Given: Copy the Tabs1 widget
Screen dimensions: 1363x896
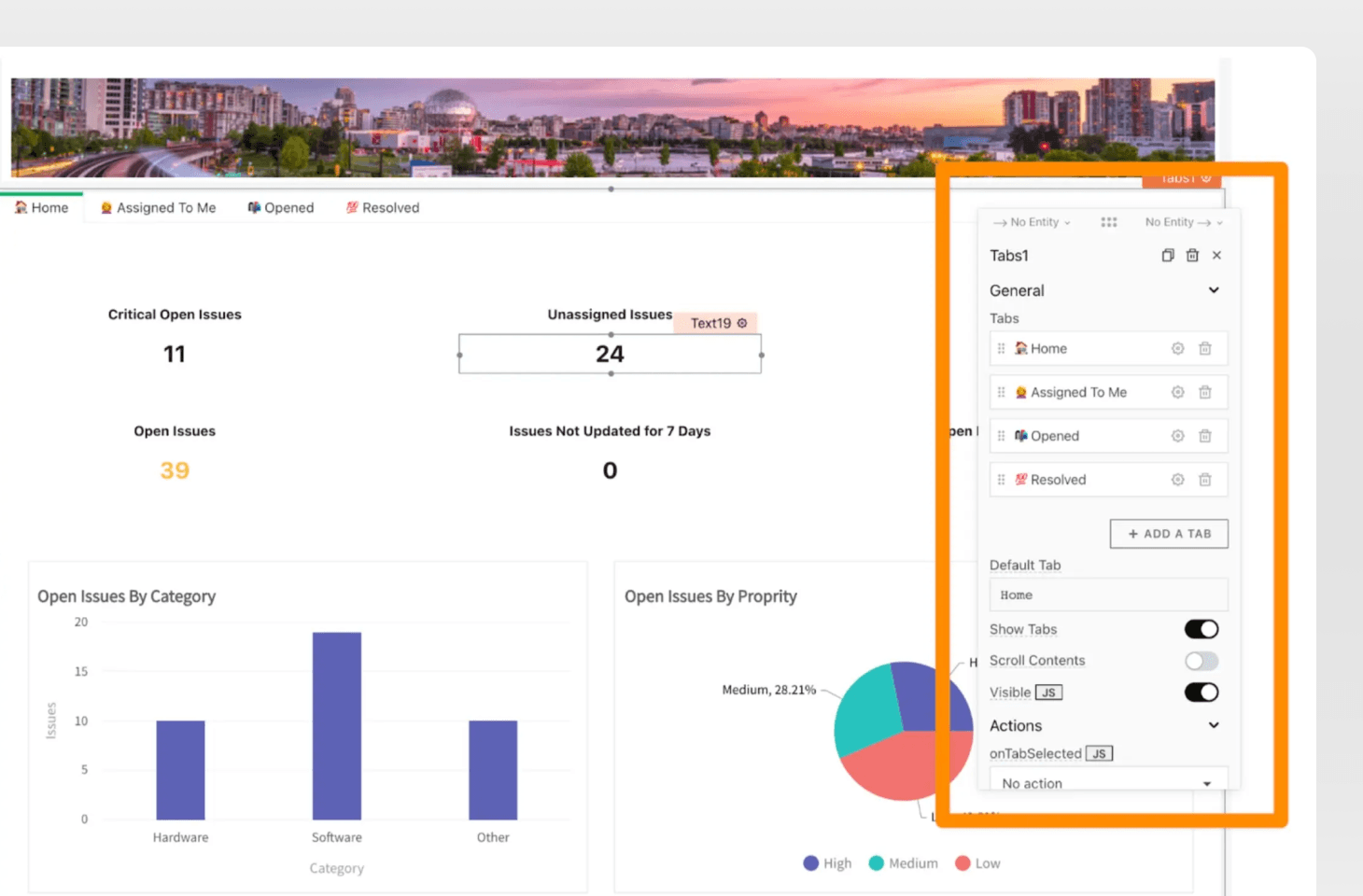Looking at the screenshot, I should coord(1167,256).
